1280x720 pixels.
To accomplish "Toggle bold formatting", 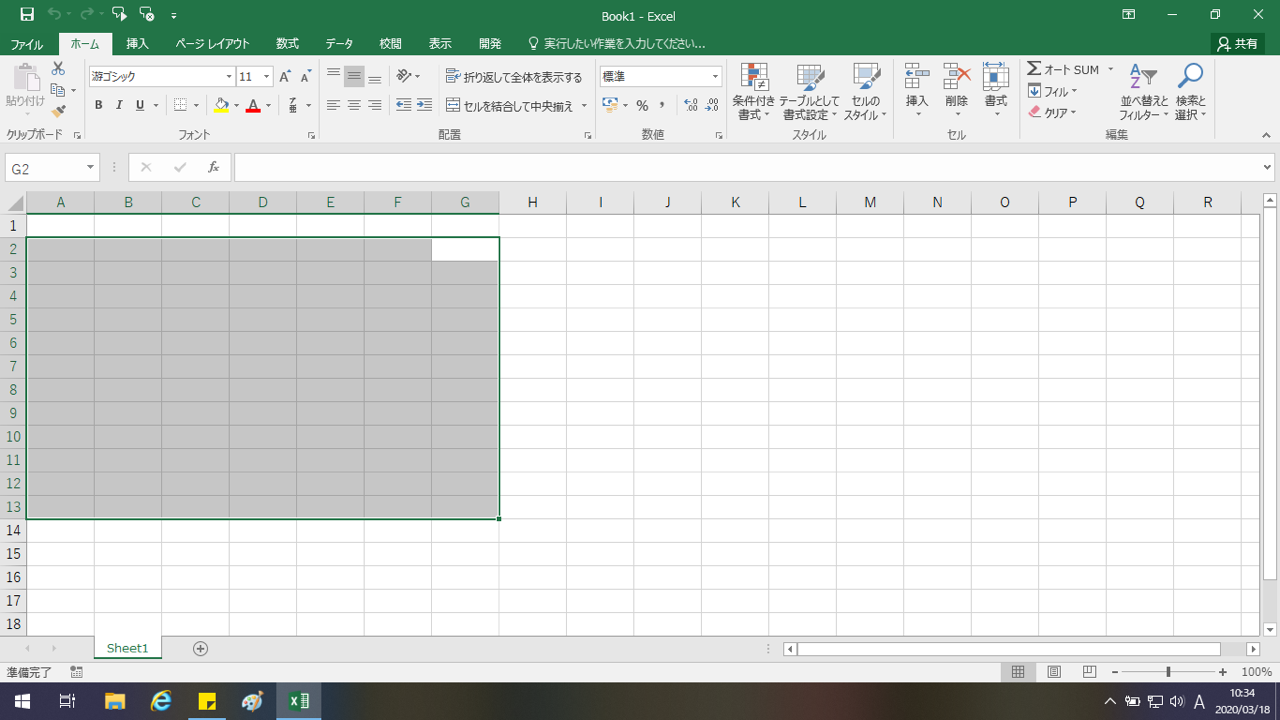I will pyautogui.click(x=98, y=105).
